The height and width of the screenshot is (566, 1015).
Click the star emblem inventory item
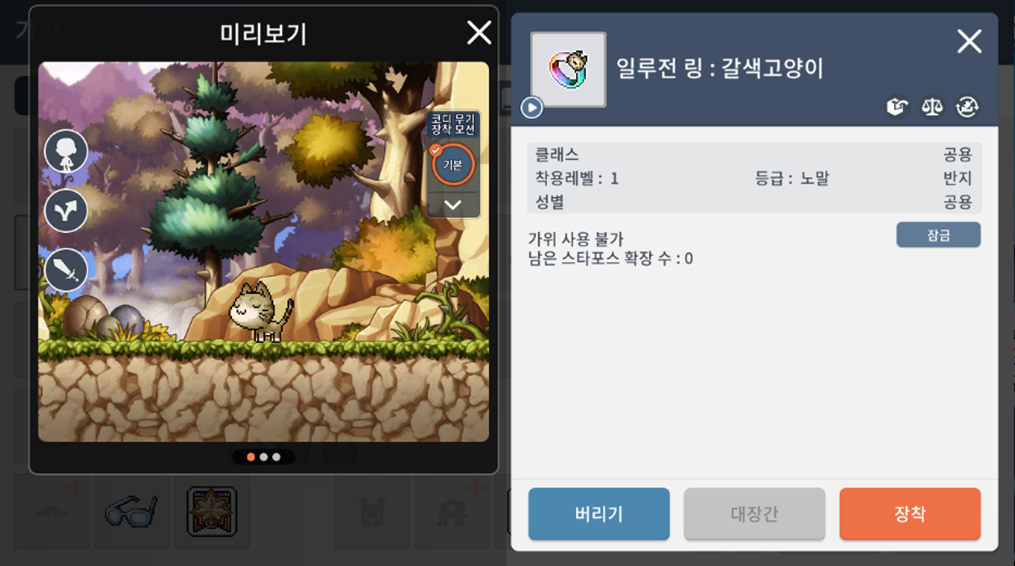point(212,512)
